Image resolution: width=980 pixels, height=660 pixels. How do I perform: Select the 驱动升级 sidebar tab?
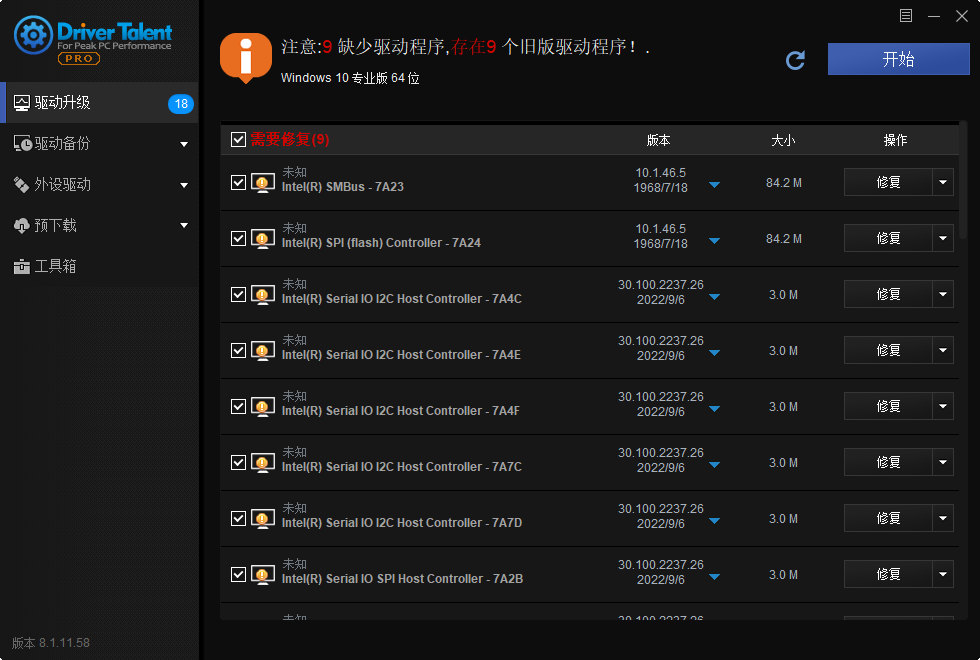63,103
